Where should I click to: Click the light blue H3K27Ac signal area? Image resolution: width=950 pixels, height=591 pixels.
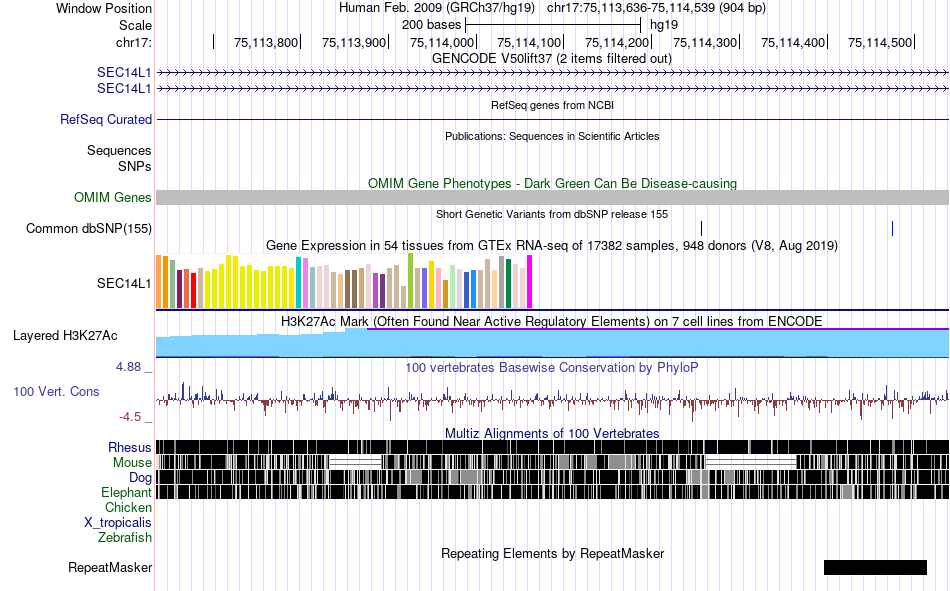pyautogui.click(x=553, y=344)
